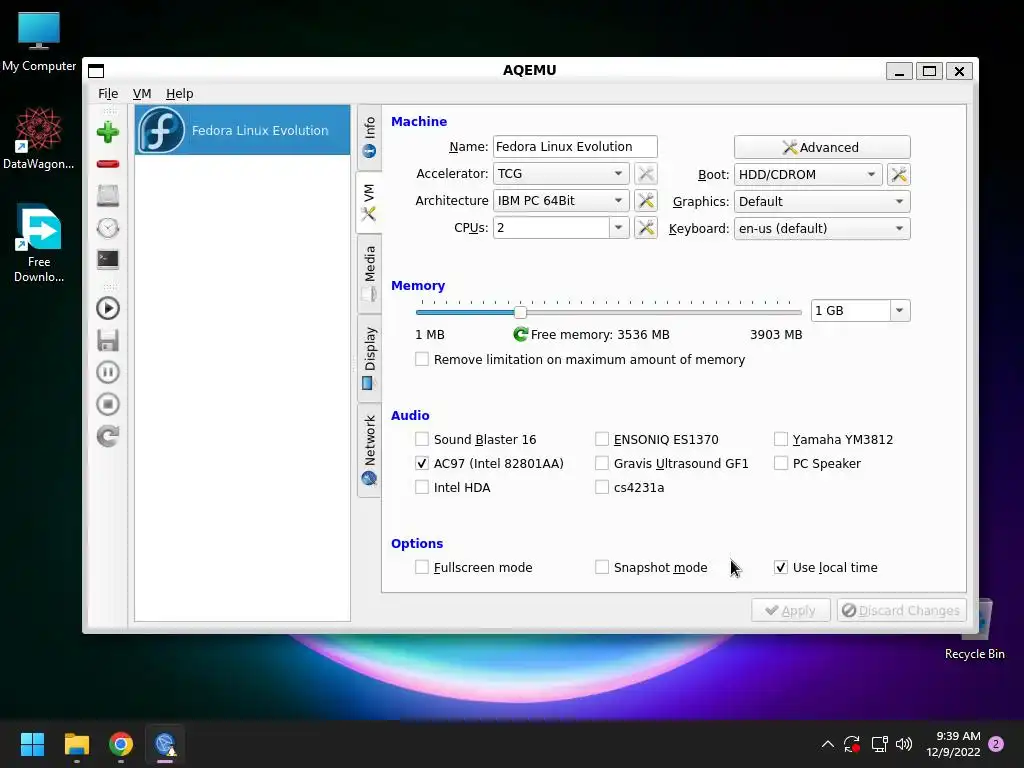Open the VM menu

(142, 93)
